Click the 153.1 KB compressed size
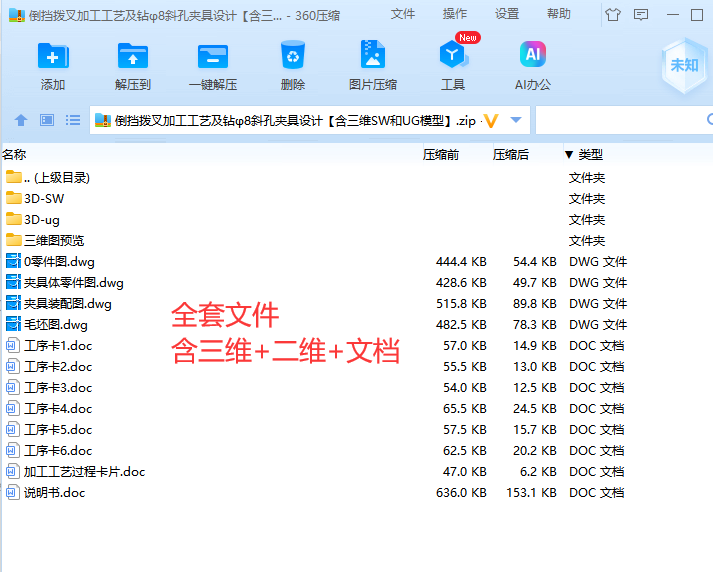 [x=532, y=492]
